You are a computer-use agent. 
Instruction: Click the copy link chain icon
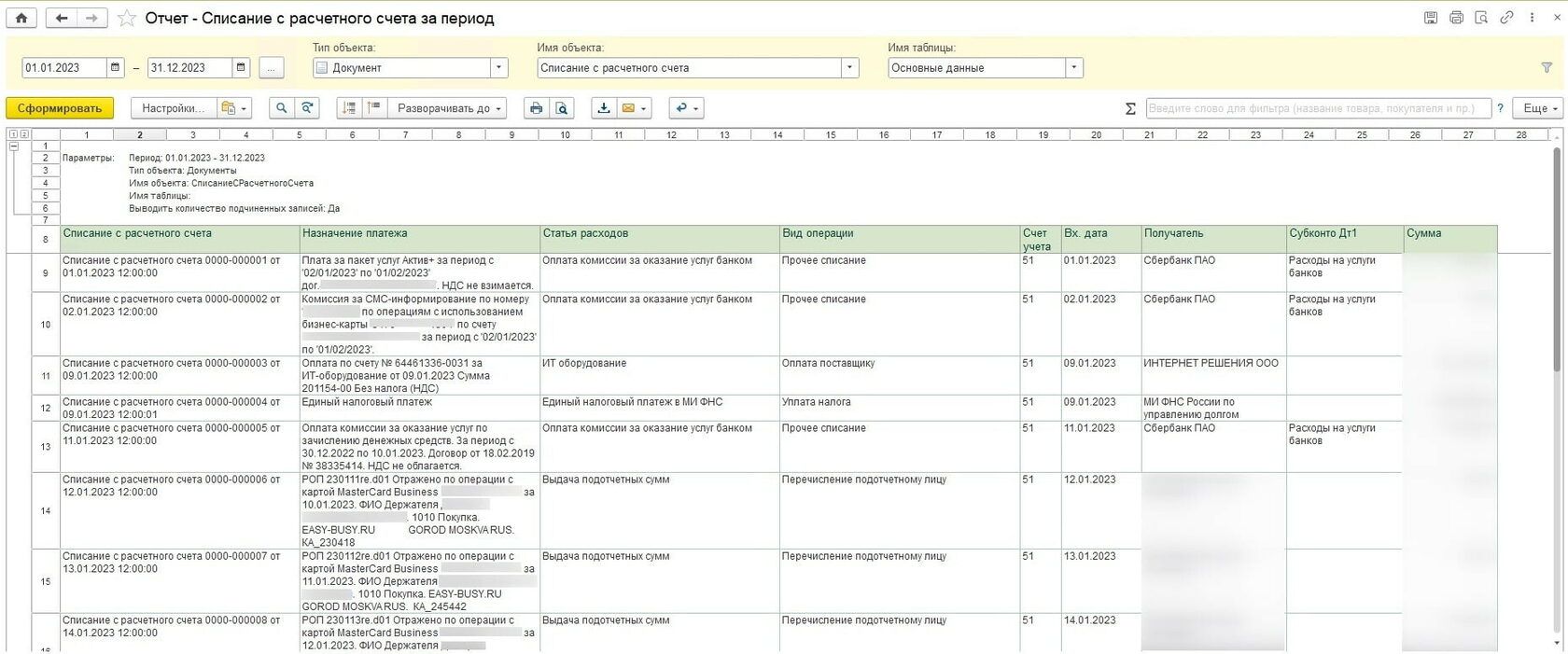tap(1506, 18)
